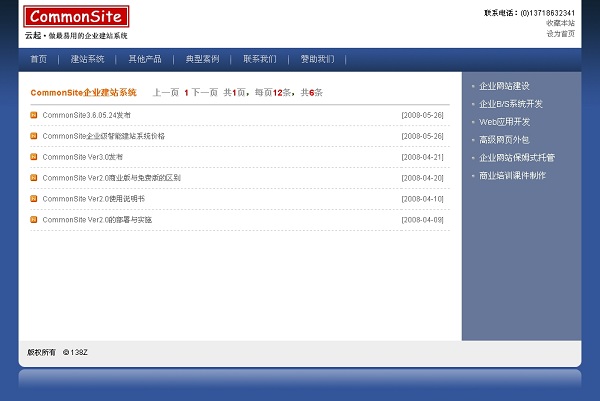Click the CommonSite企业建站系统 section heading

(83, 93)
